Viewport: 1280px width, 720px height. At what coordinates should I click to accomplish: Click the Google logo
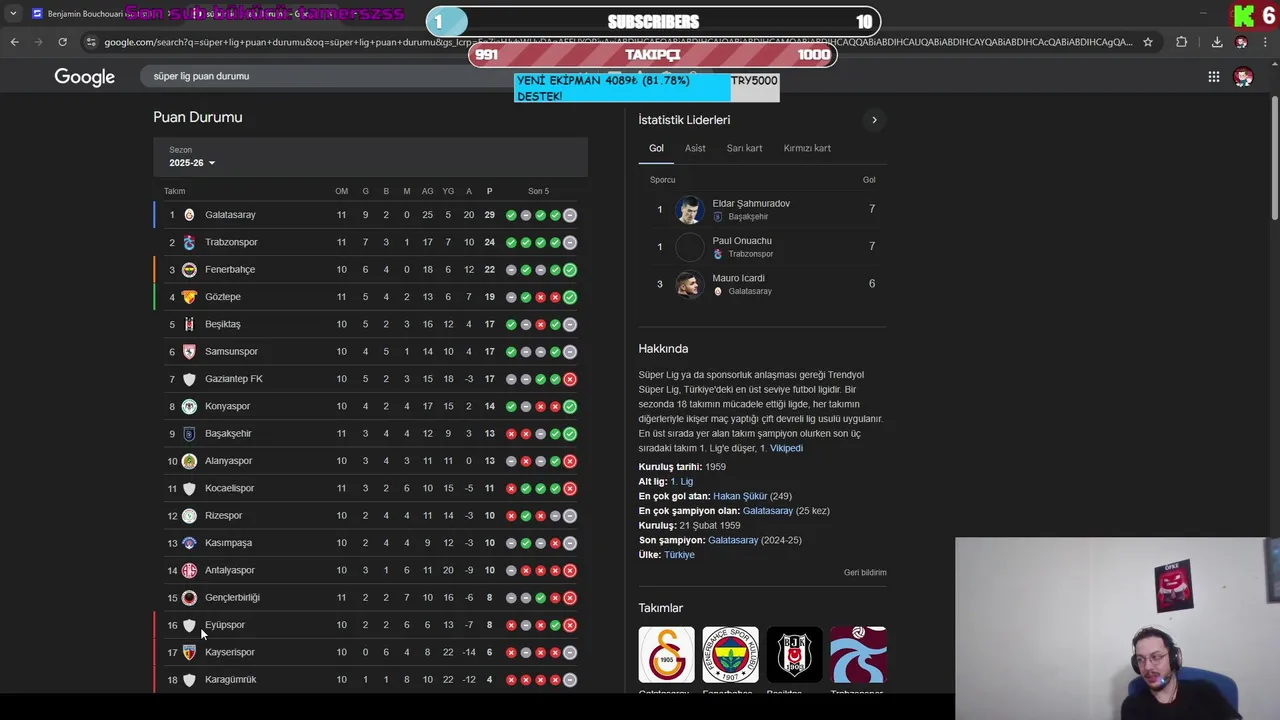pyautogui.click(x=84, y=77)
